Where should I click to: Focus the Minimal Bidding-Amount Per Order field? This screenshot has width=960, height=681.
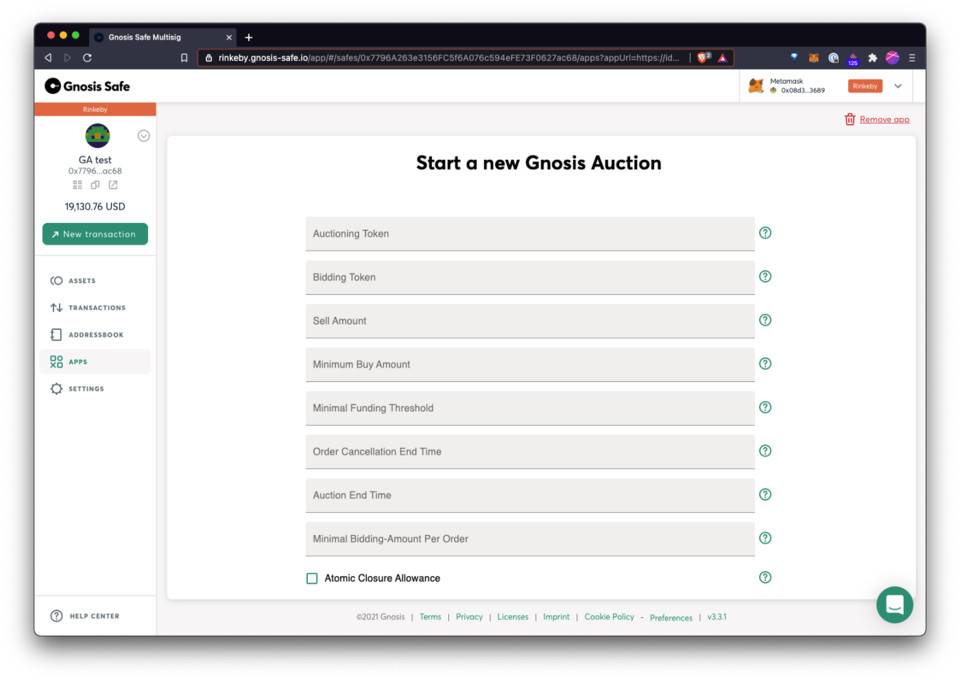click(530, 538)
